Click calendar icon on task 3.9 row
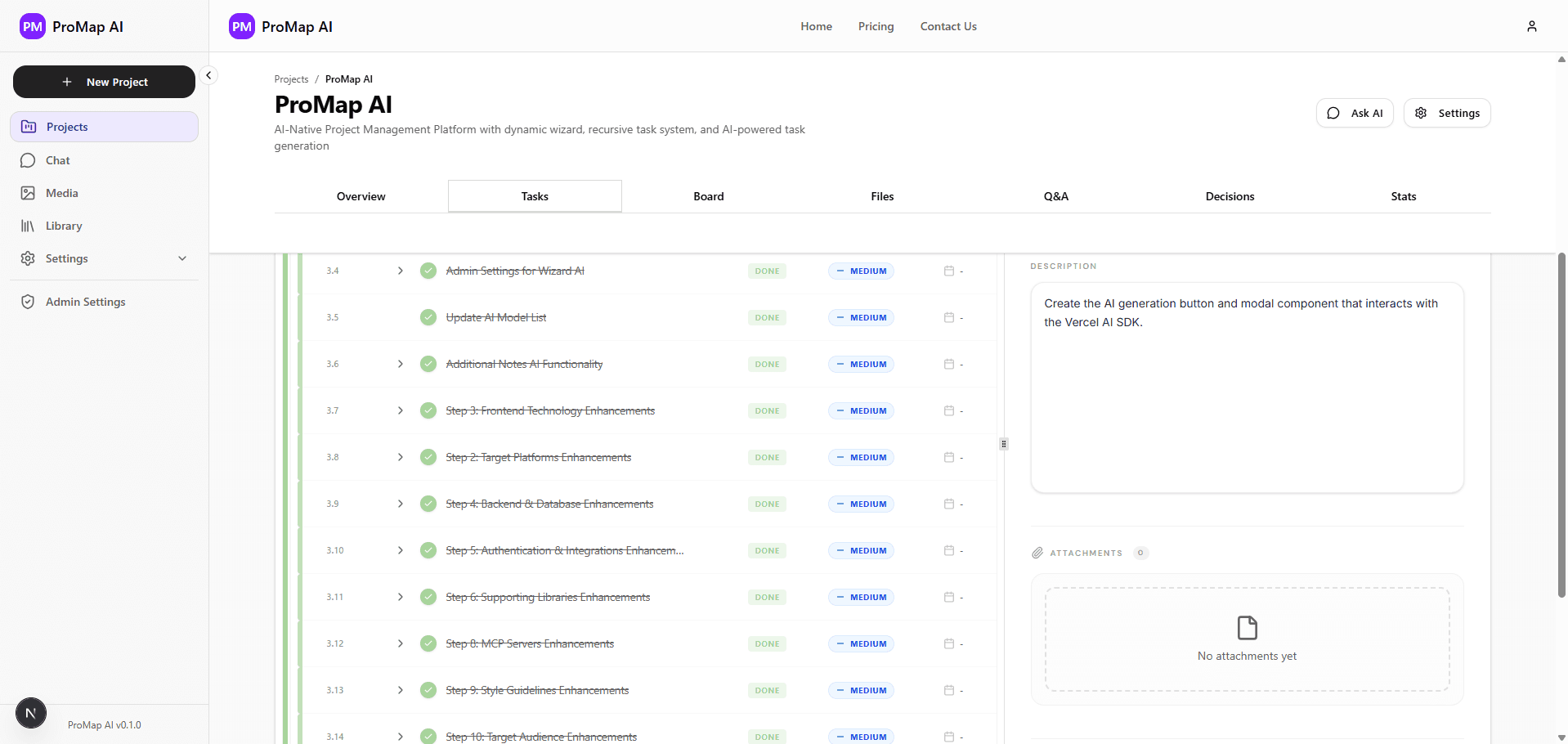 948,504
